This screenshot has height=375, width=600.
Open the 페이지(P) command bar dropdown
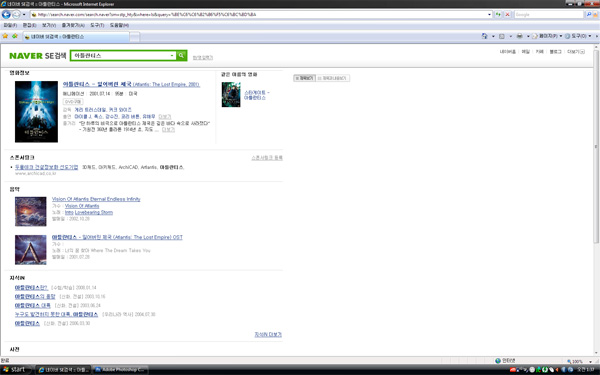coord(547,36)
